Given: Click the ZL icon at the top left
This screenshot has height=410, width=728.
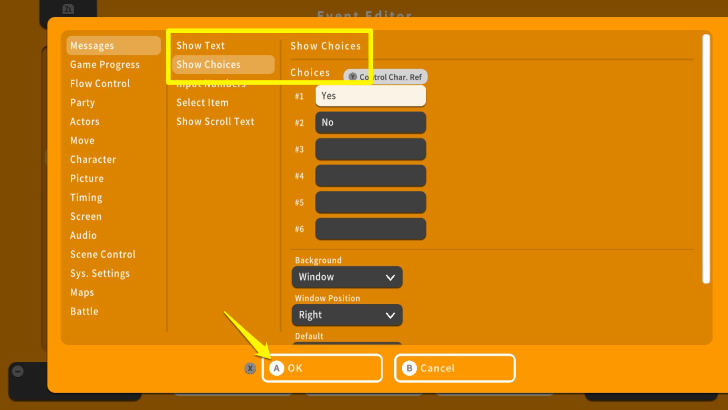Looking at the screenshot, I should click(x=68, y=9).
